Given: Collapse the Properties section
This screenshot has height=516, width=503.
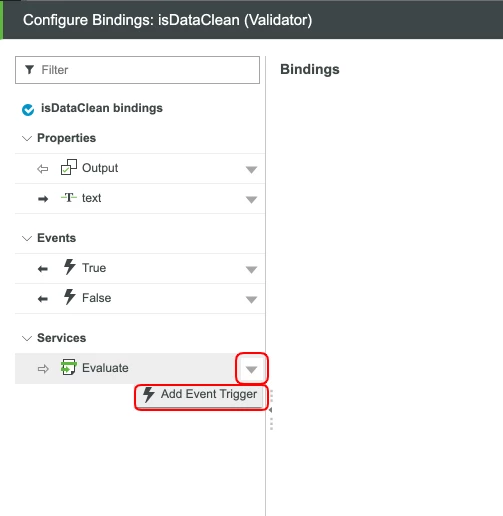Looking at the screenshot, I should click(x=27, y=138).
